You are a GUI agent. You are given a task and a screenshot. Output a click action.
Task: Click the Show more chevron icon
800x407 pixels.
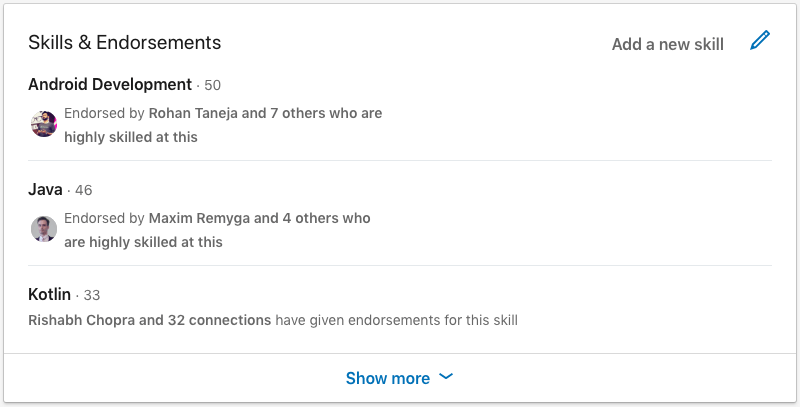[446, 377]
